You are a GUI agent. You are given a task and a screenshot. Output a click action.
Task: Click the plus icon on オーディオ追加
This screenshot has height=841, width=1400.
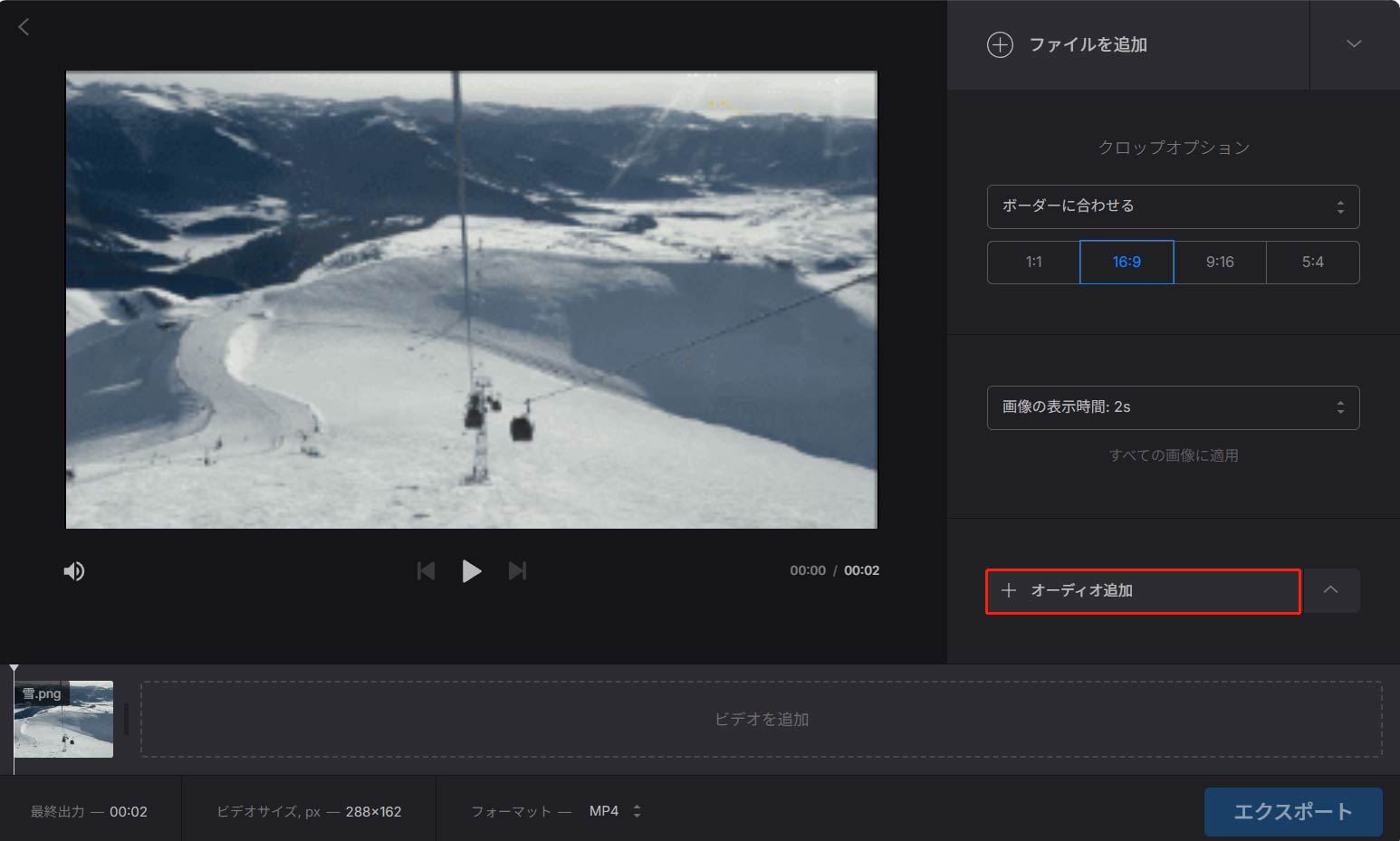(x=1010, y=590)
